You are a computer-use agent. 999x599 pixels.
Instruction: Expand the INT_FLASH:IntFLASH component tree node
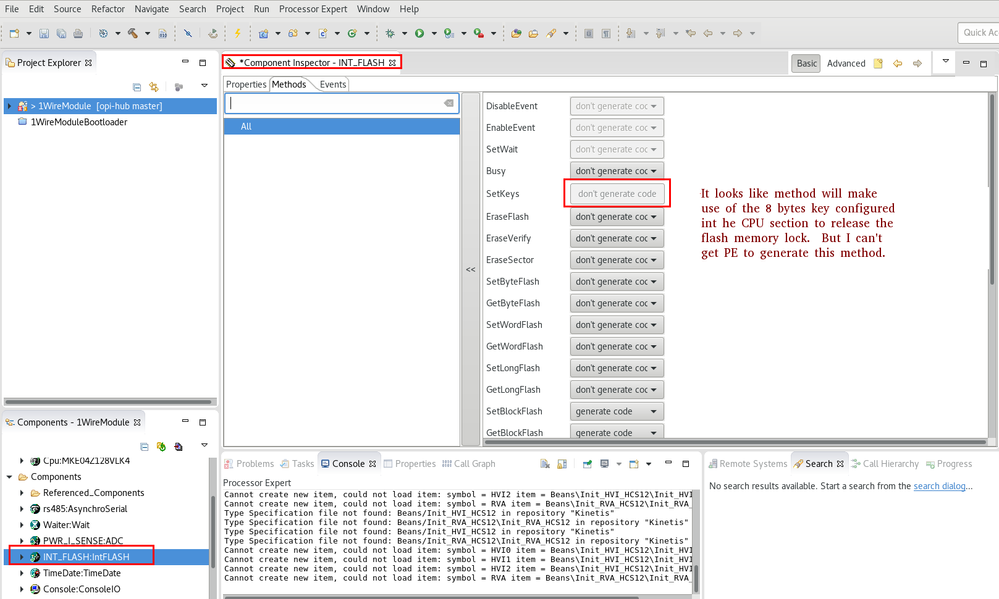[x=22, y=557]
